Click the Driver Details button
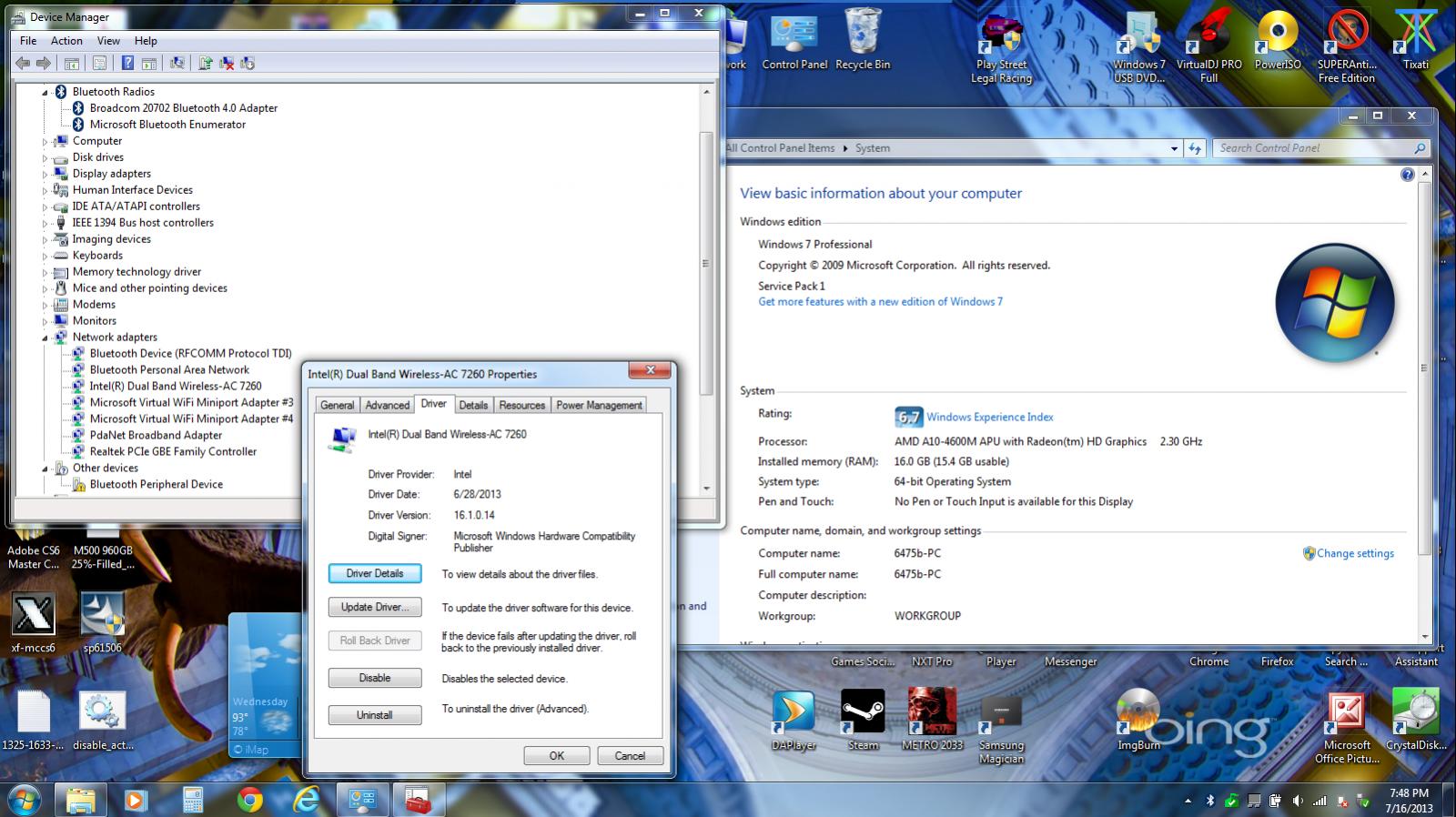 375,573
